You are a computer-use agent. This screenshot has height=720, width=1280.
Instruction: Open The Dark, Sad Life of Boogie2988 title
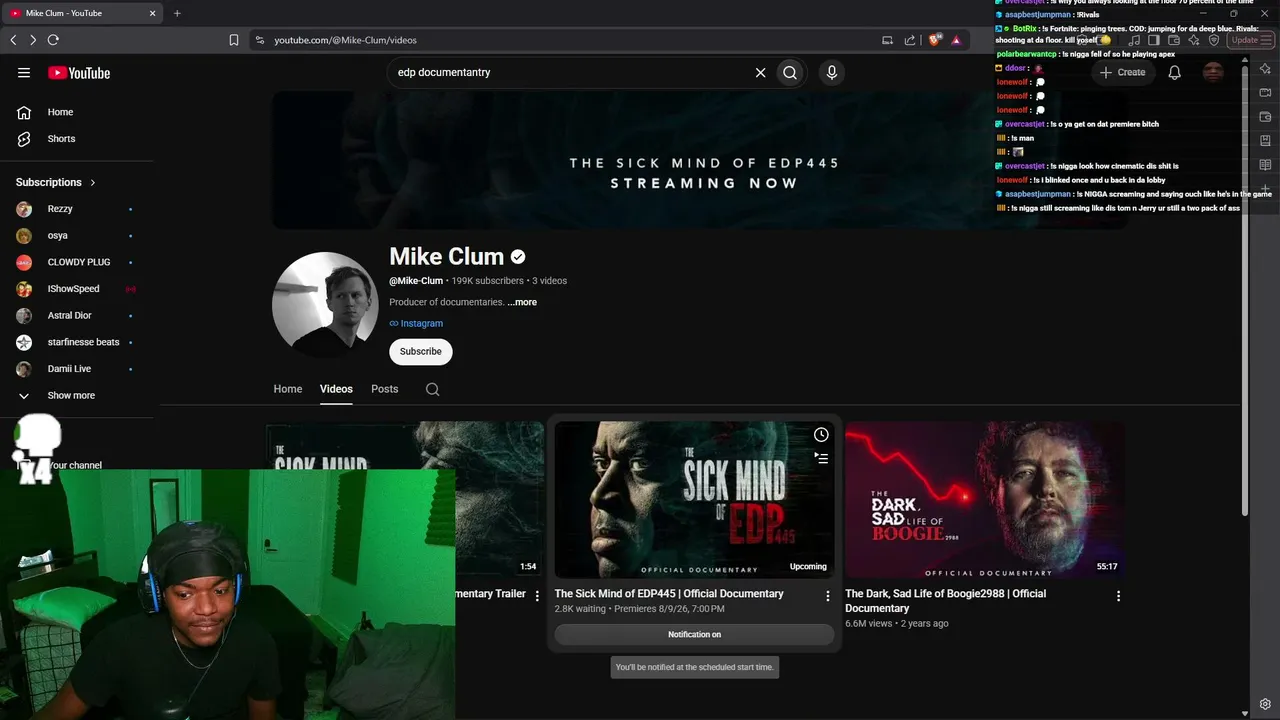pyautogui.click(x=945, y=601)
